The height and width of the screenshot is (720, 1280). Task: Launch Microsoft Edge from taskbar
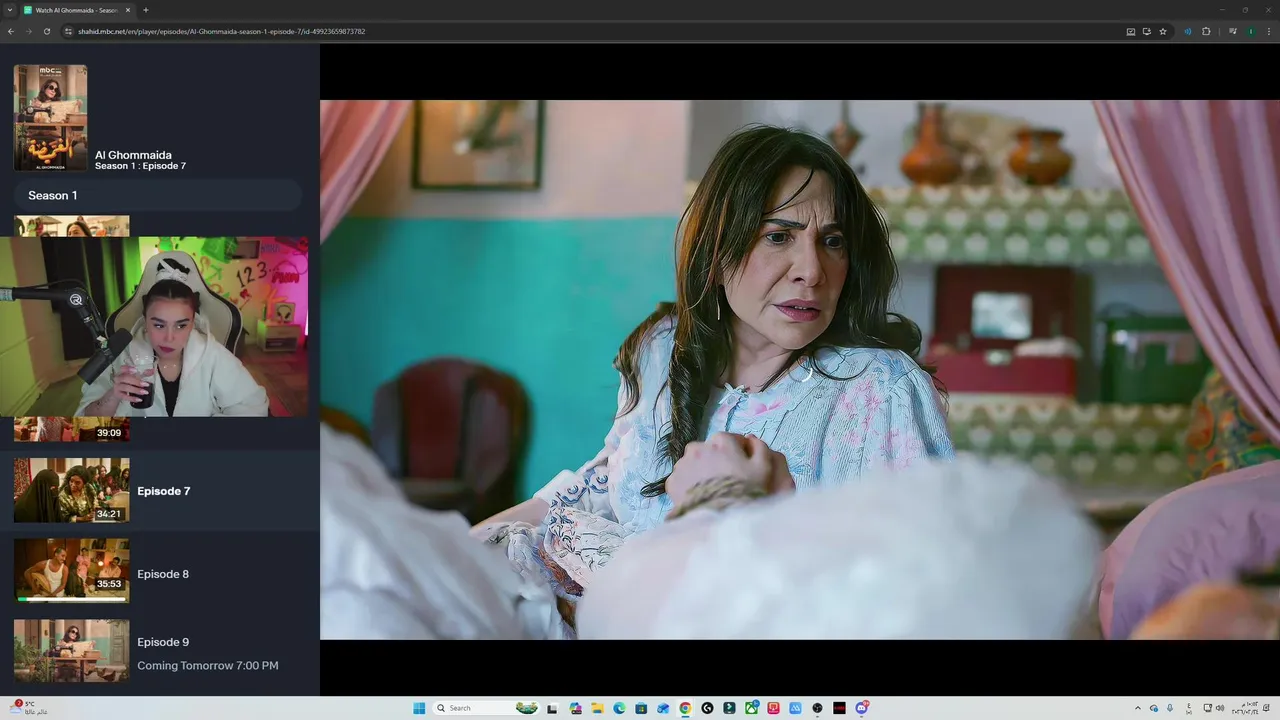(619, 708)
